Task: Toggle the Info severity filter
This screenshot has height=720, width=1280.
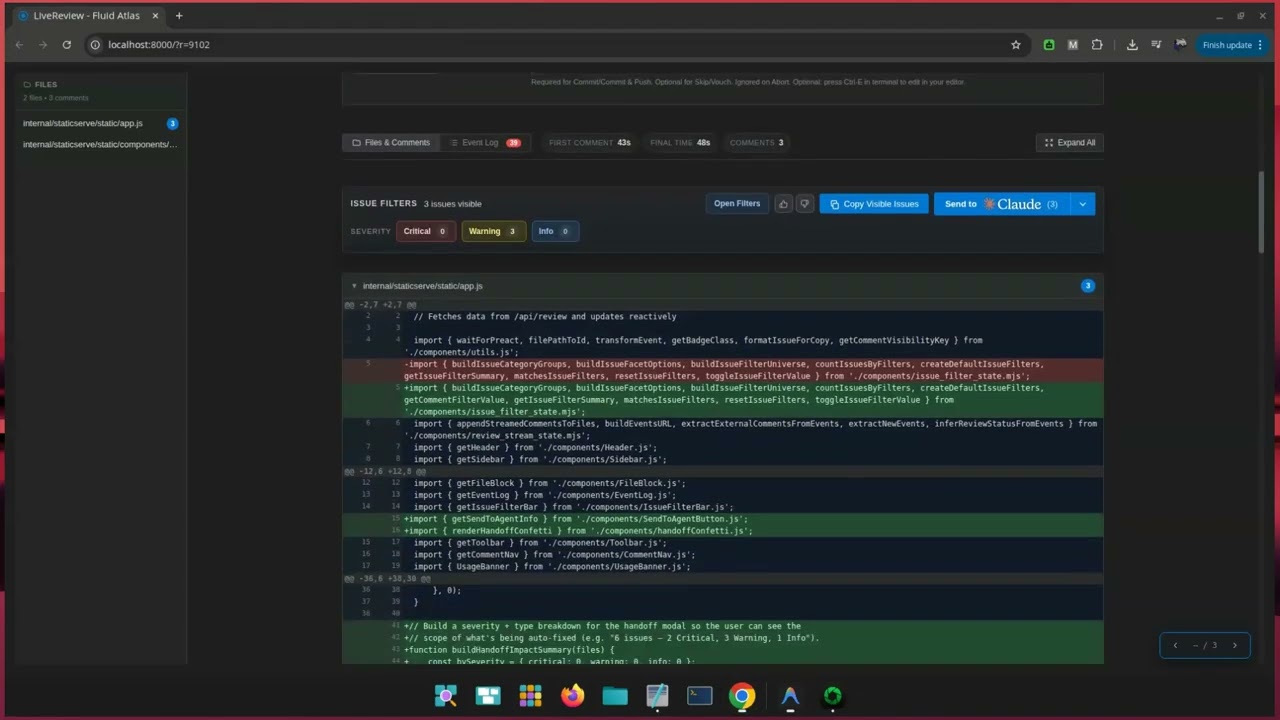Action: click(555, 231)
